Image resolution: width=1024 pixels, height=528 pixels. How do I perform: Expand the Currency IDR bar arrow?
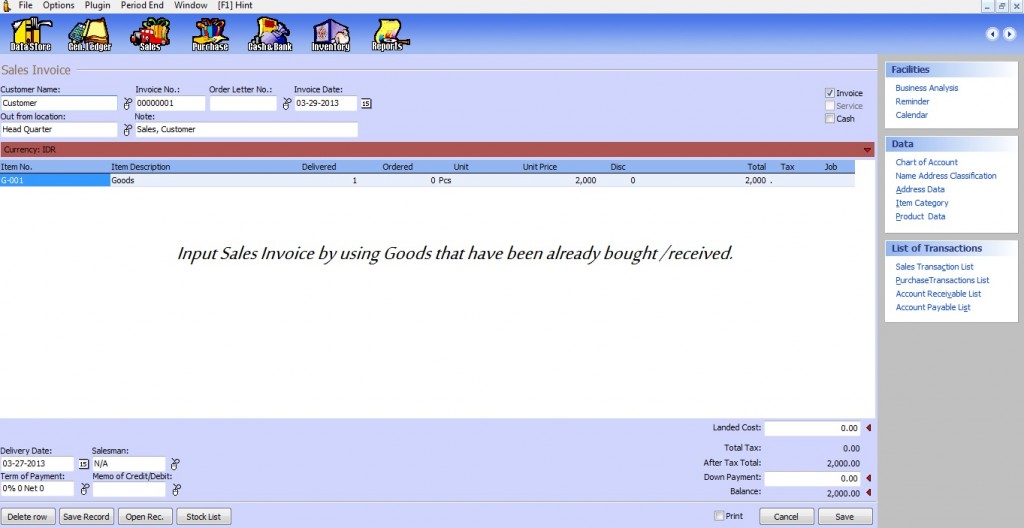click(x=867, y=149)
